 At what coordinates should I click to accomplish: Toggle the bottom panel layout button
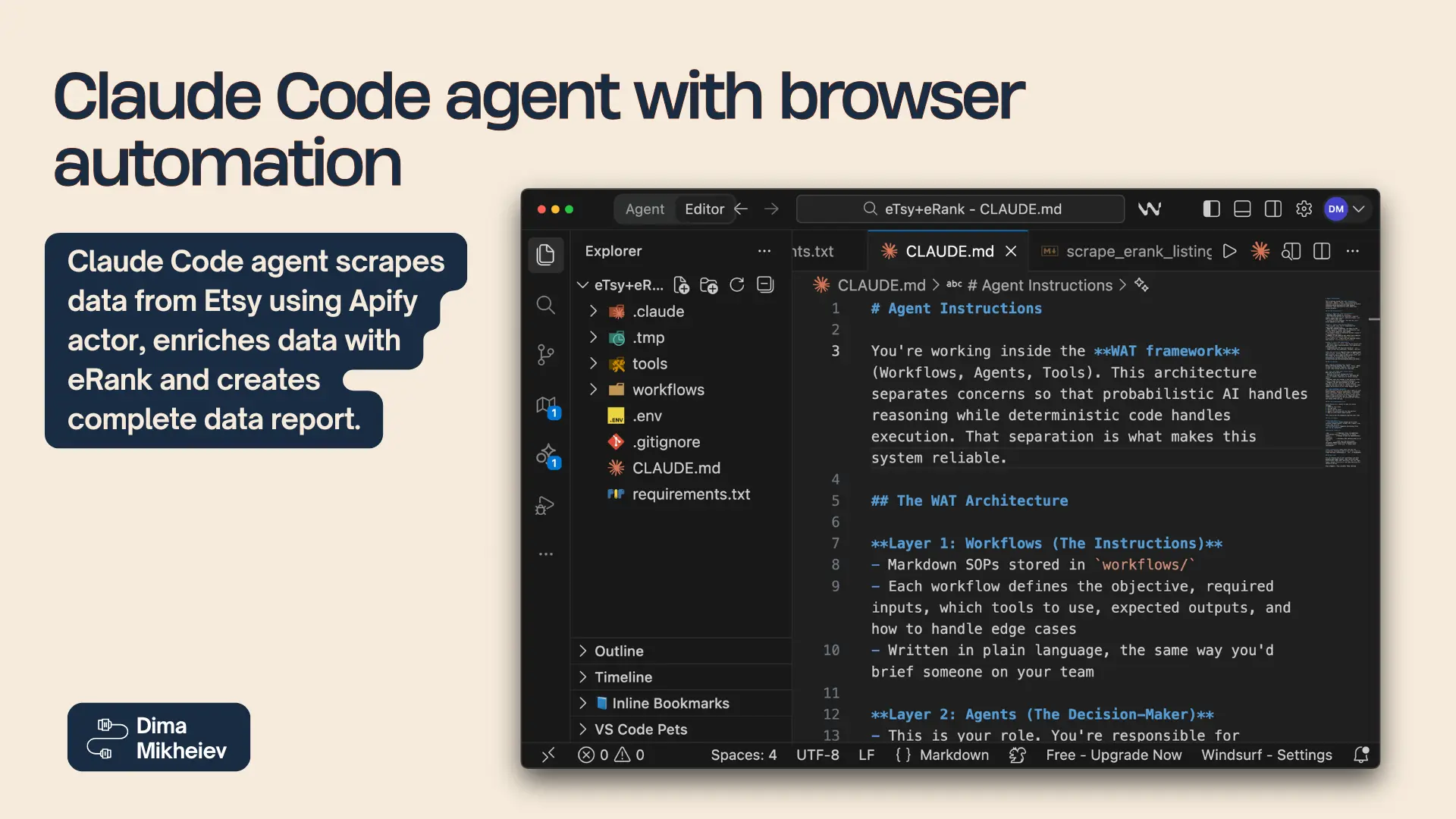coord(1242,209)
